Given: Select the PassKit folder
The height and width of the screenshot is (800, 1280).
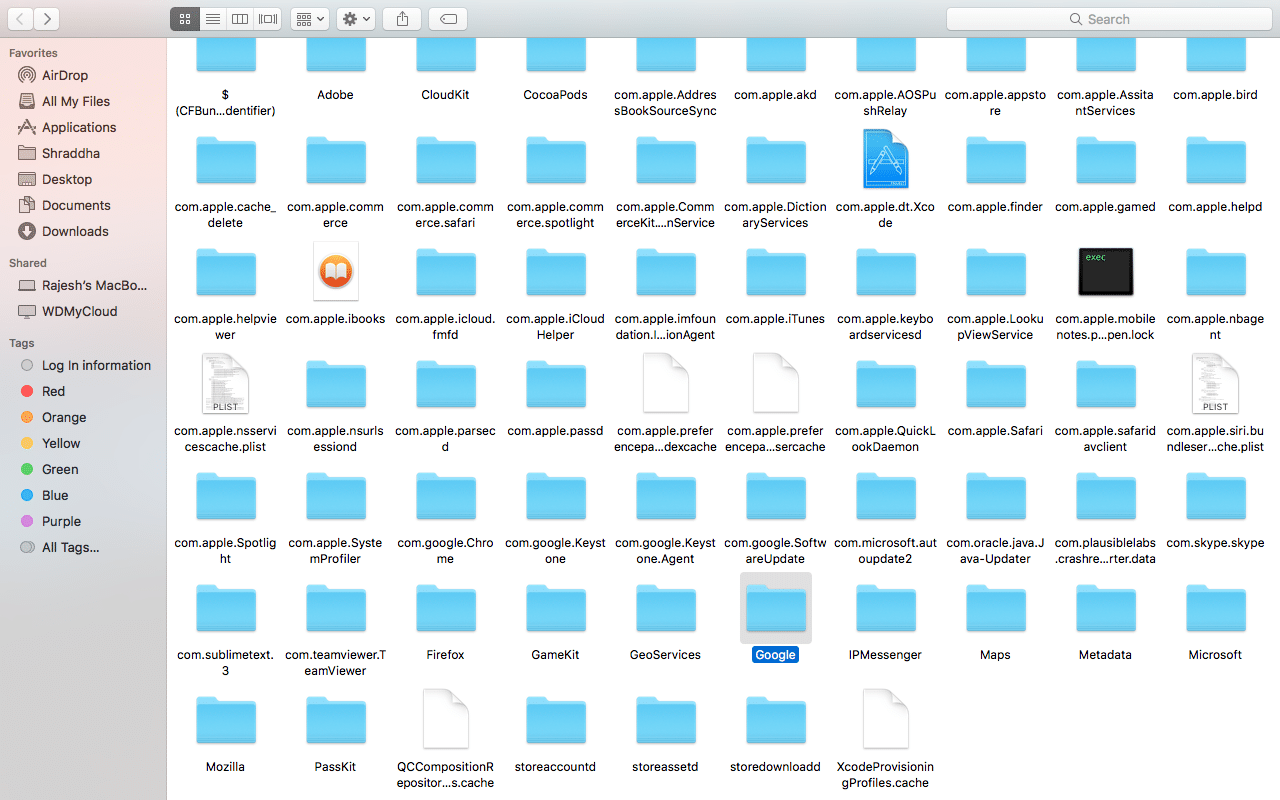Looking at the screenshot, I should click(335, 721).
